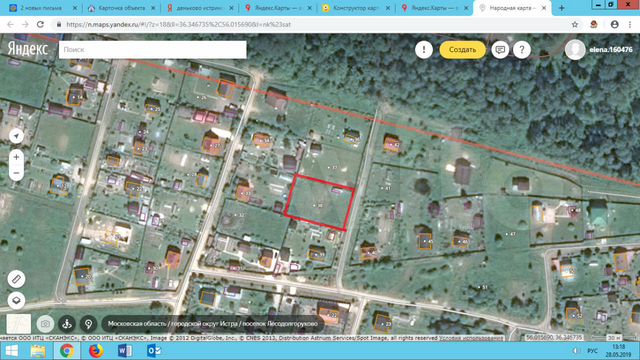
Task: Open the map layers button
Action: point(16,300)
